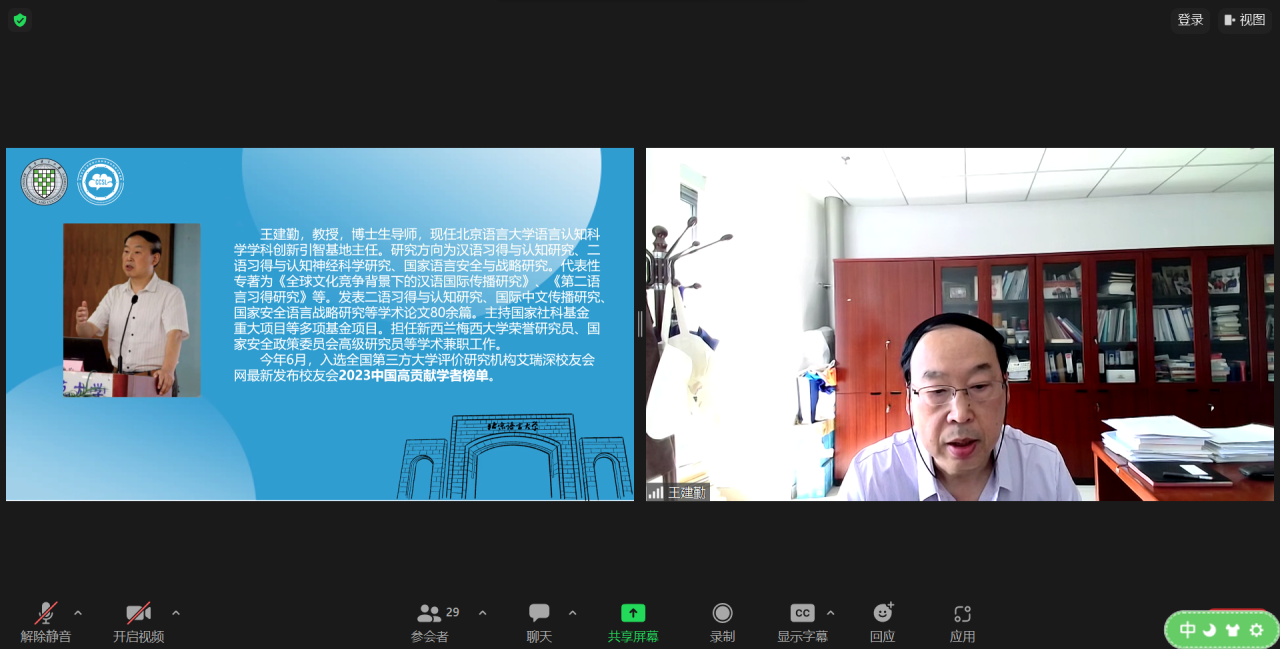Open the 视图 view layout menu
This screenshot has height=649, width=1280.
(x=1244, y=20)
